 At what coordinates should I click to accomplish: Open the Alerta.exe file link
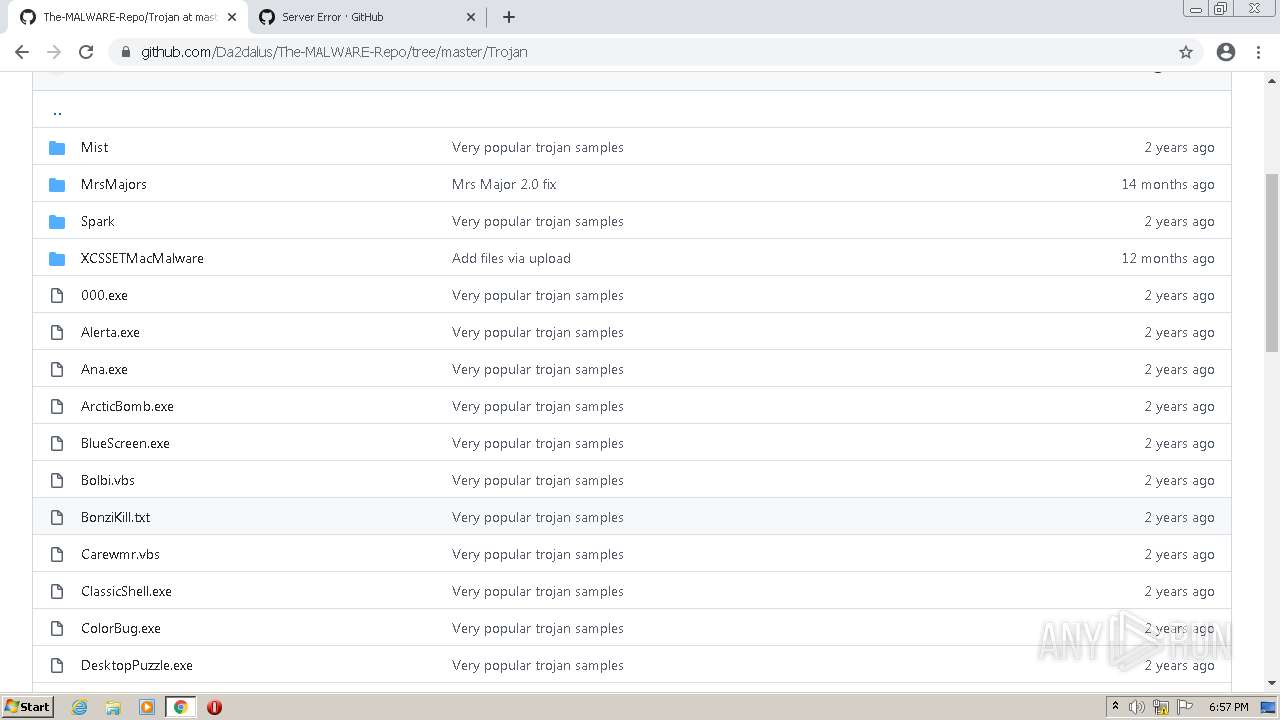coord(110,332)
